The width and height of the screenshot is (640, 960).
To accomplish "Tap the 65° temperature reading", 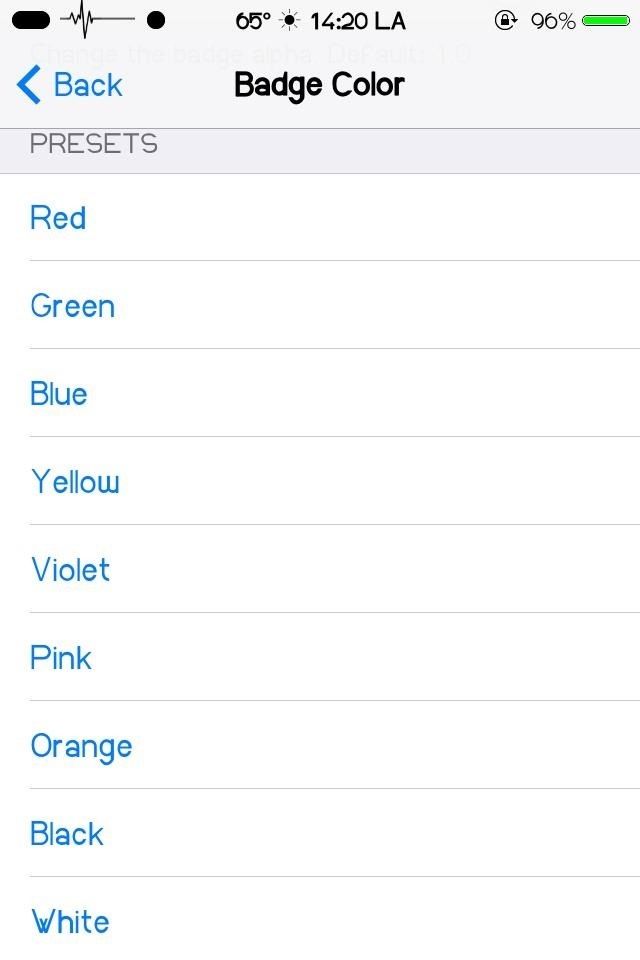I will point(253,20).
